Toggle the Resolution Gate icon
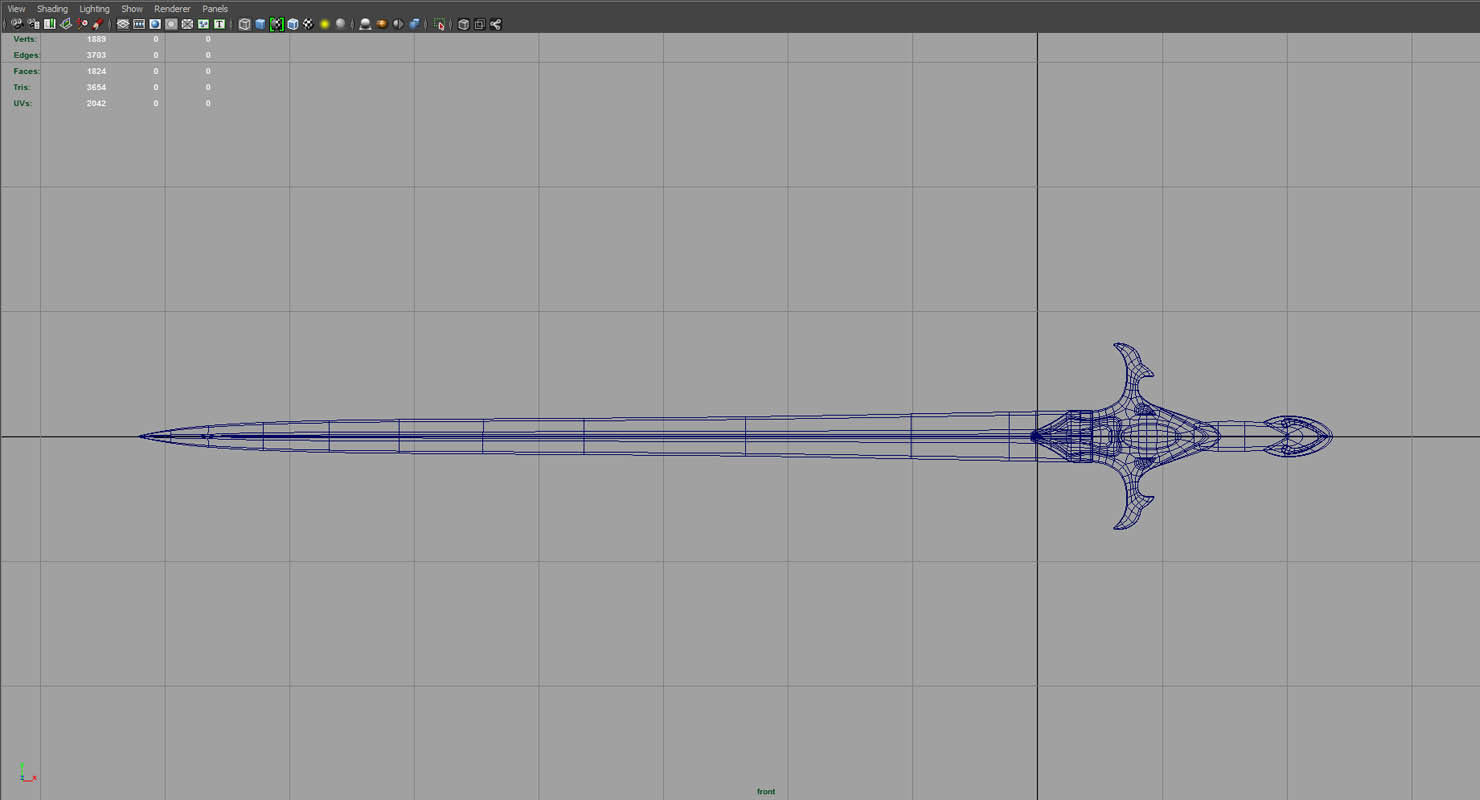The image size is (1480, 800). (x=155, y=24)
